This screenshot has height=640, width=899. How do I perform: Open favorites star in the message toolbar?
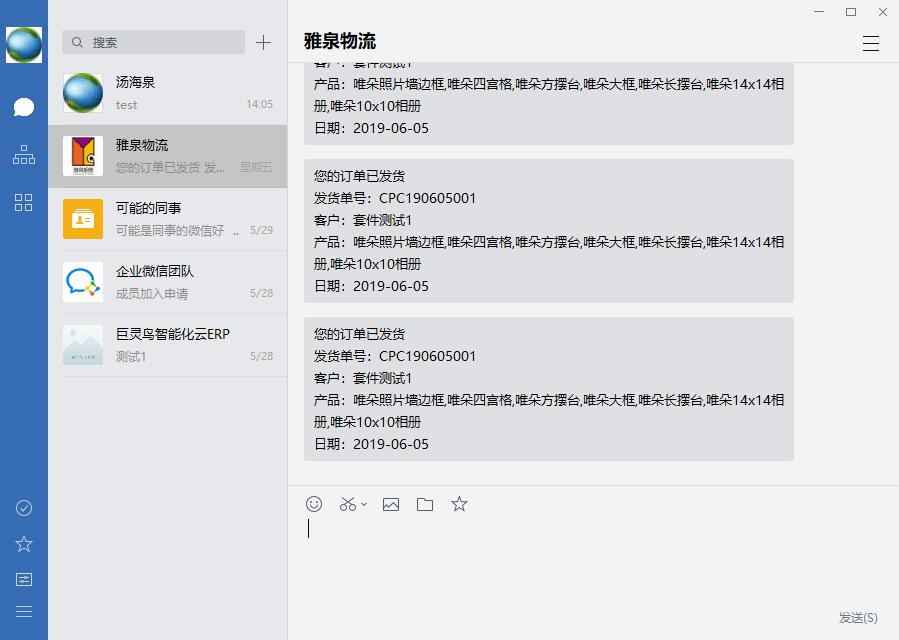(x=458, y=505)
